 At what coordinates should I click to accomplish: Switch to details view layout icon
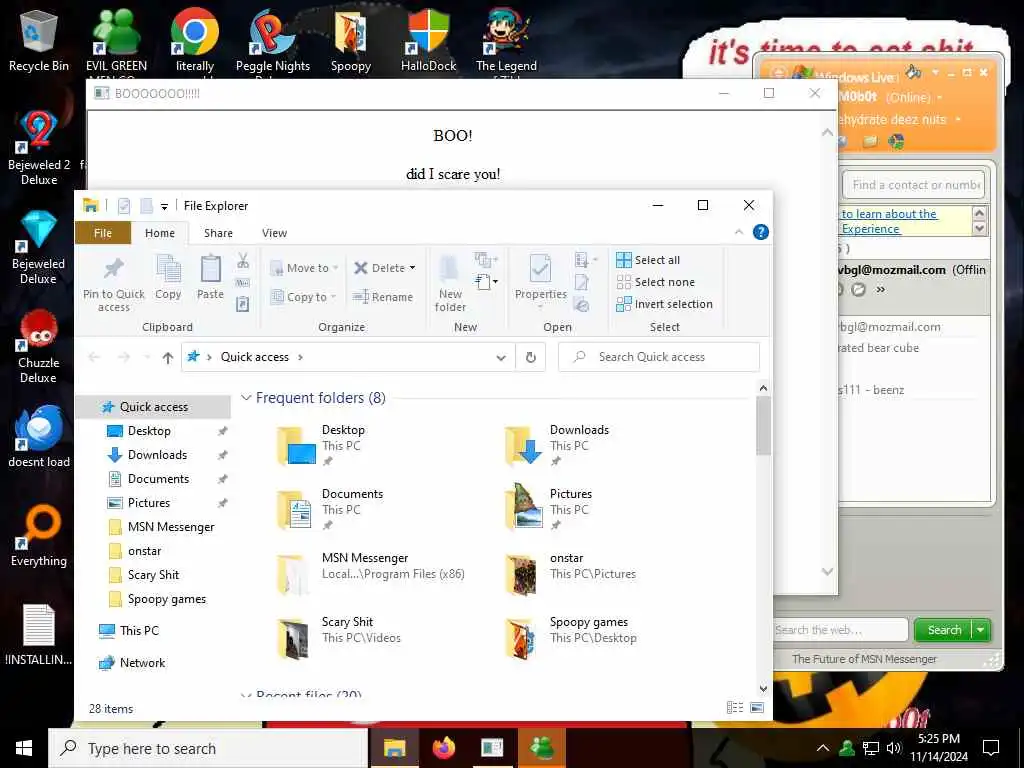coord(735,707)
